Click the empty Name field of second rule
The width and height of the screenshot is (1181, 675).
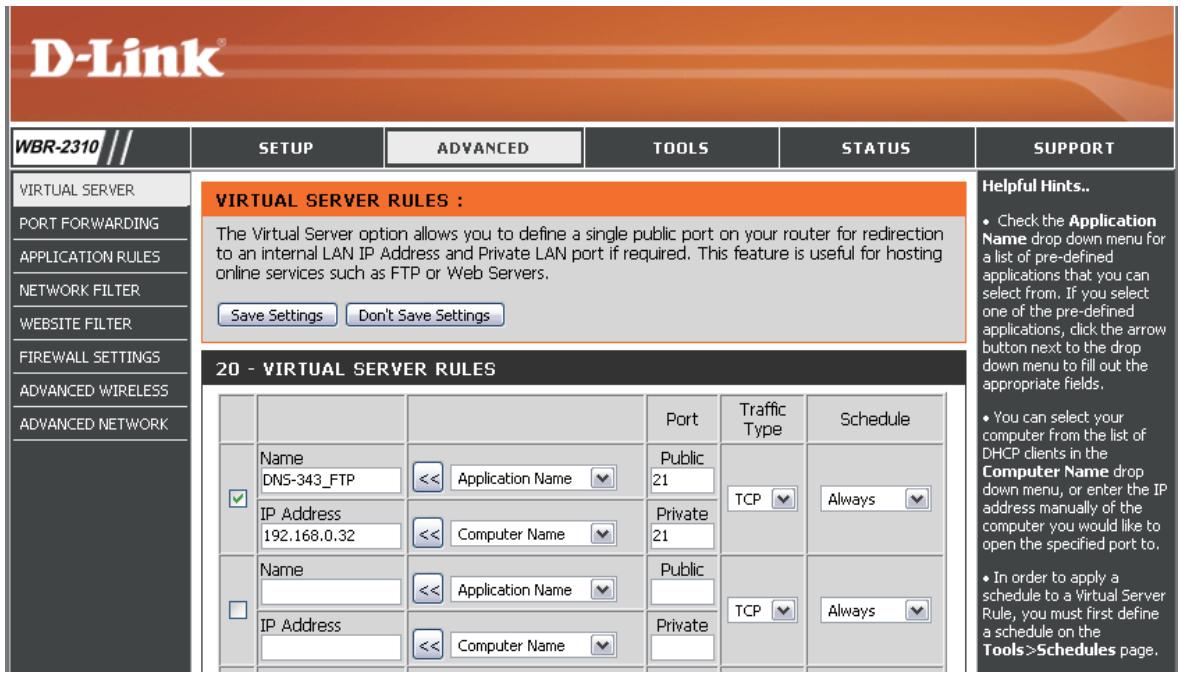click(x=331, y=591)
